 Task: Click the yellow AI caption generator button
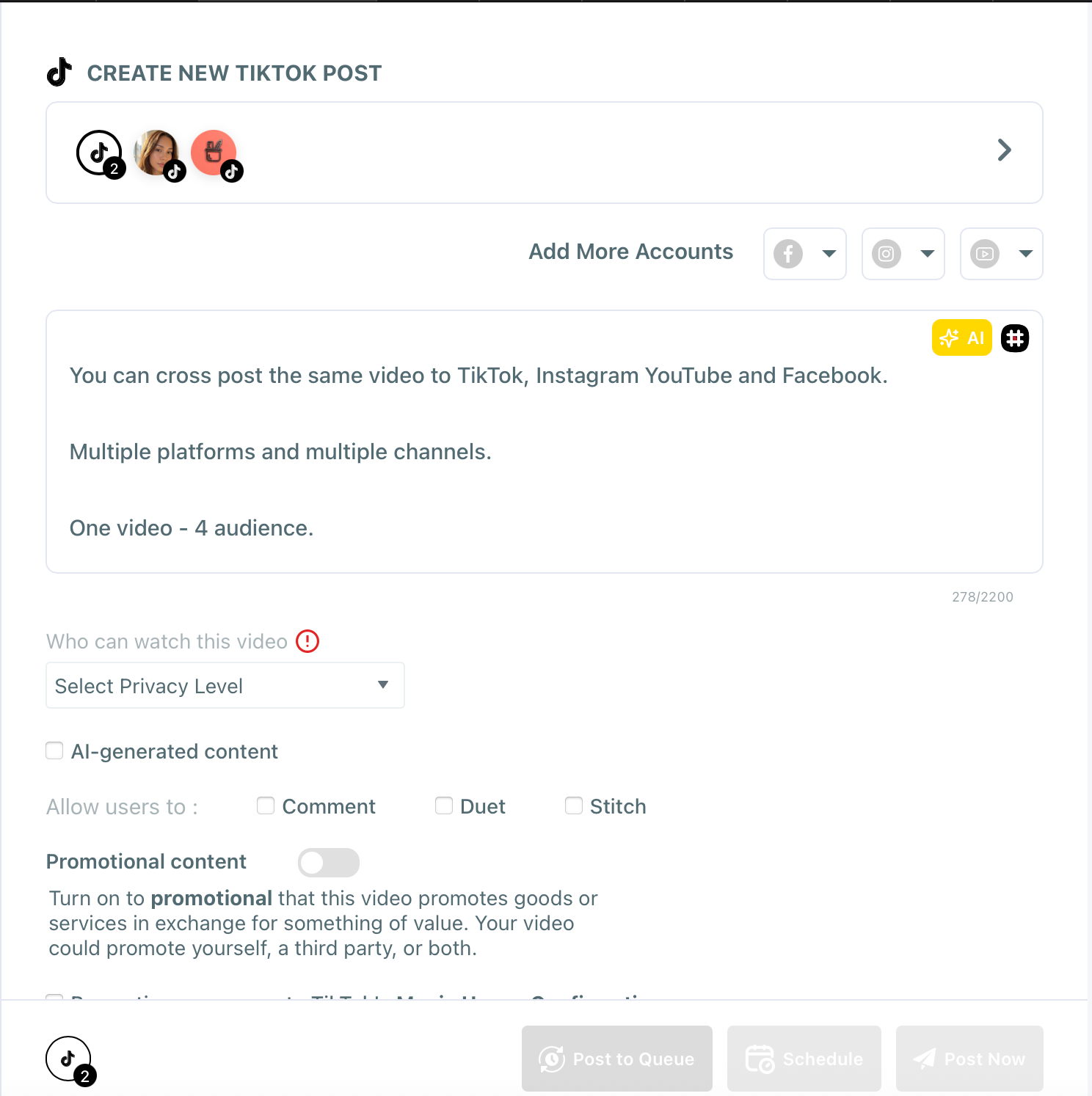[x=961, y=337]
